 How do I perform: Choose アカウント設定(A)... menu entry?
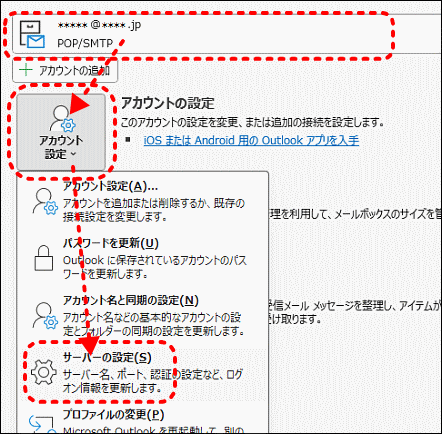click(x=142, y=201)
